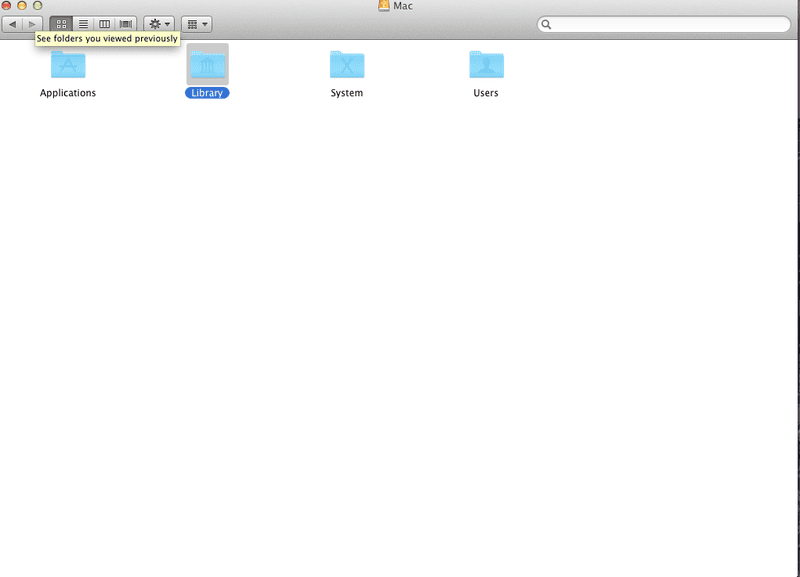Click the Applications folder label
800x577 pixels.
[x=68, y=93]
